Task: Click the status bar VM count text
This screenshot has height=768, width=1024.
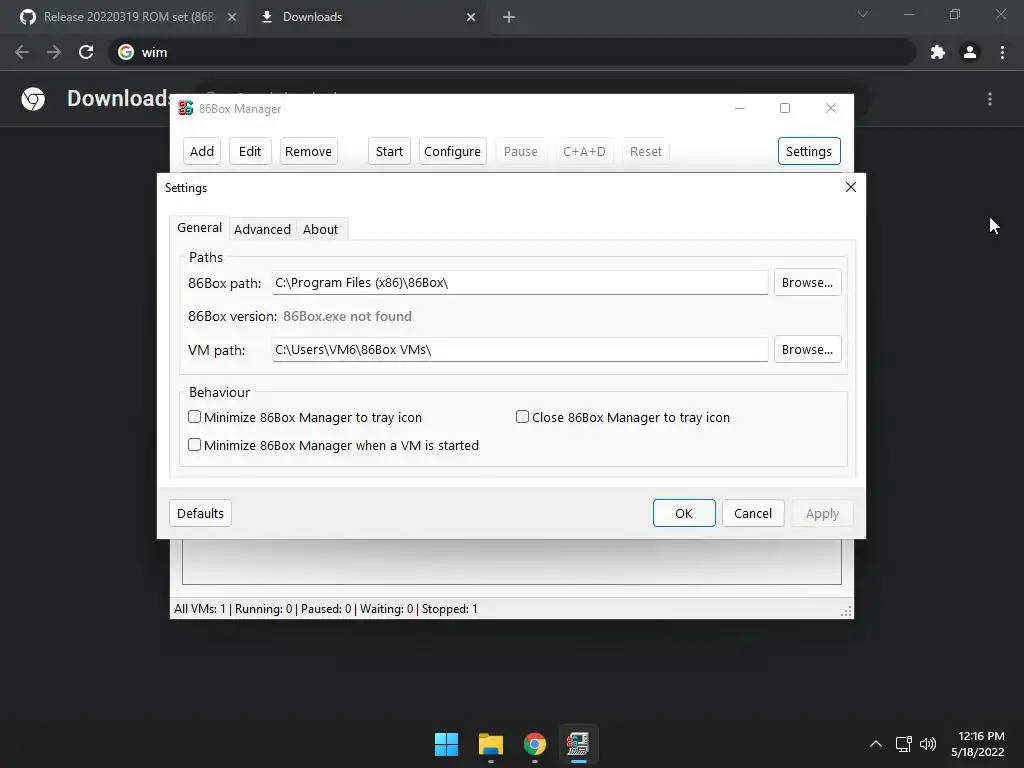Action: [x=326, y=609]
